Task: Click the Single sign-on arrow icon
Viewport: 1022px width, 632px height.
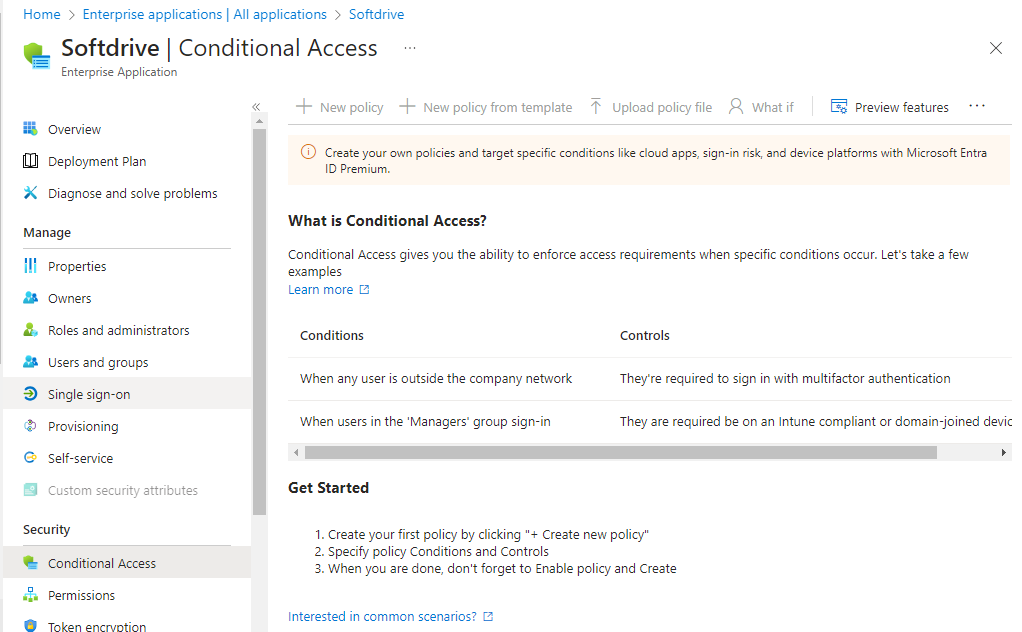Action: pos(30,393)
